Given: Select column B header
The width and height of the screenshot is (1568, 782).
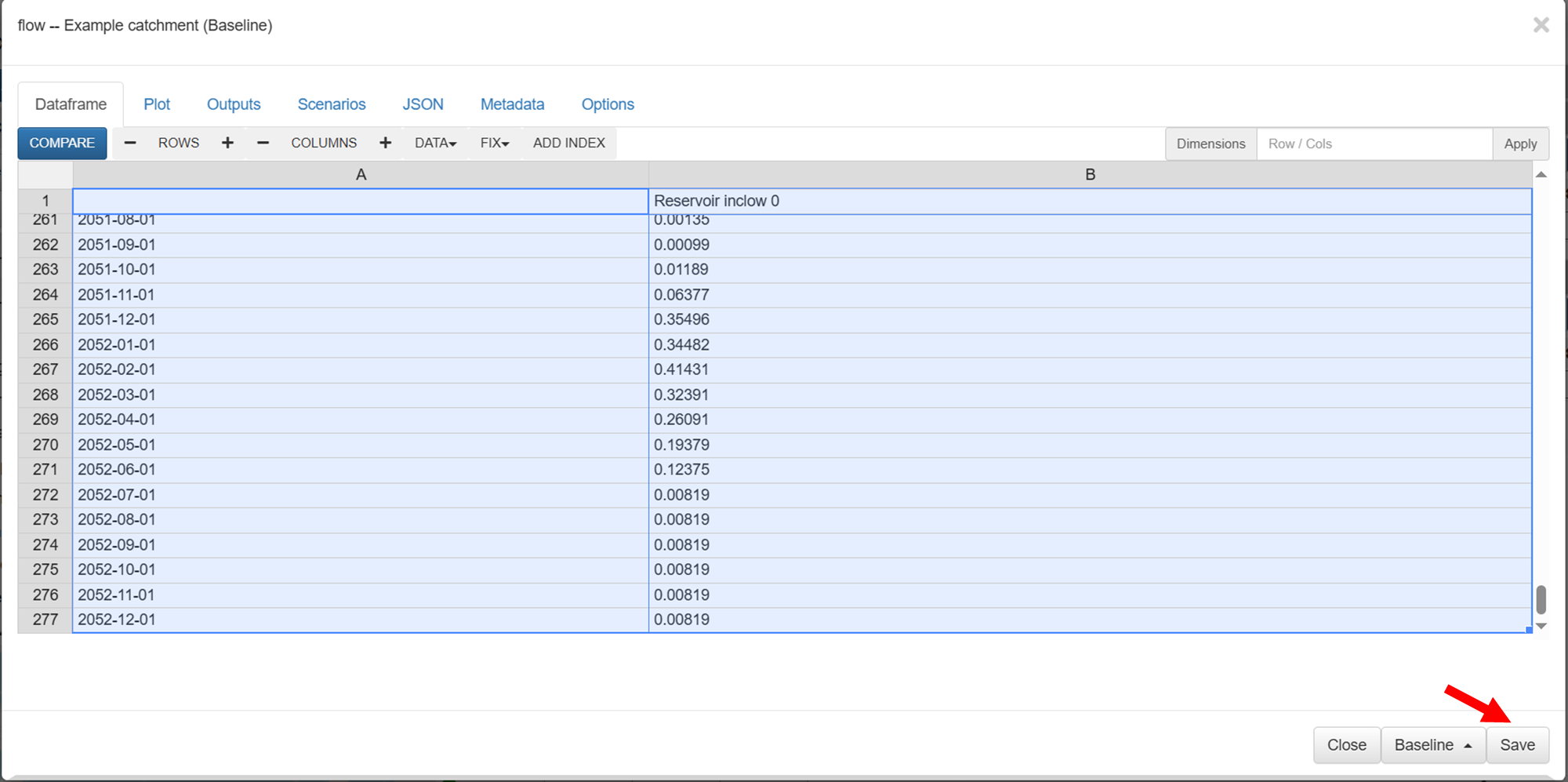Looking at the screenshot, I should click(x=1090, y=174).
